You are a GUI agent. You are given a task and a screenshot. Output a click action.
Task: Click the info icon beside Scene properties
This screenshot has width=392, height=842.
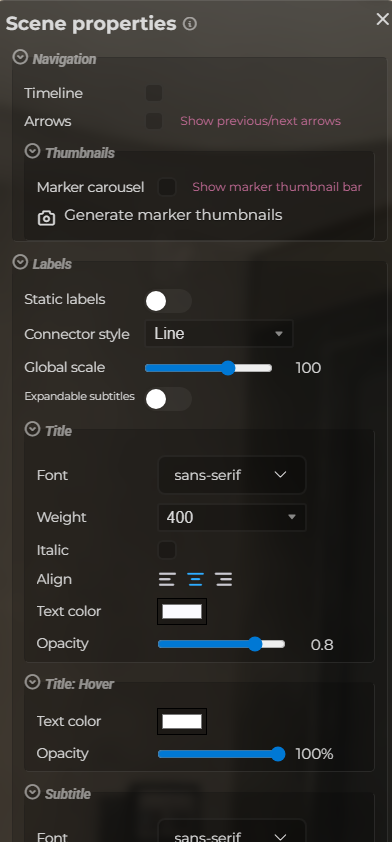pos(190,24)
